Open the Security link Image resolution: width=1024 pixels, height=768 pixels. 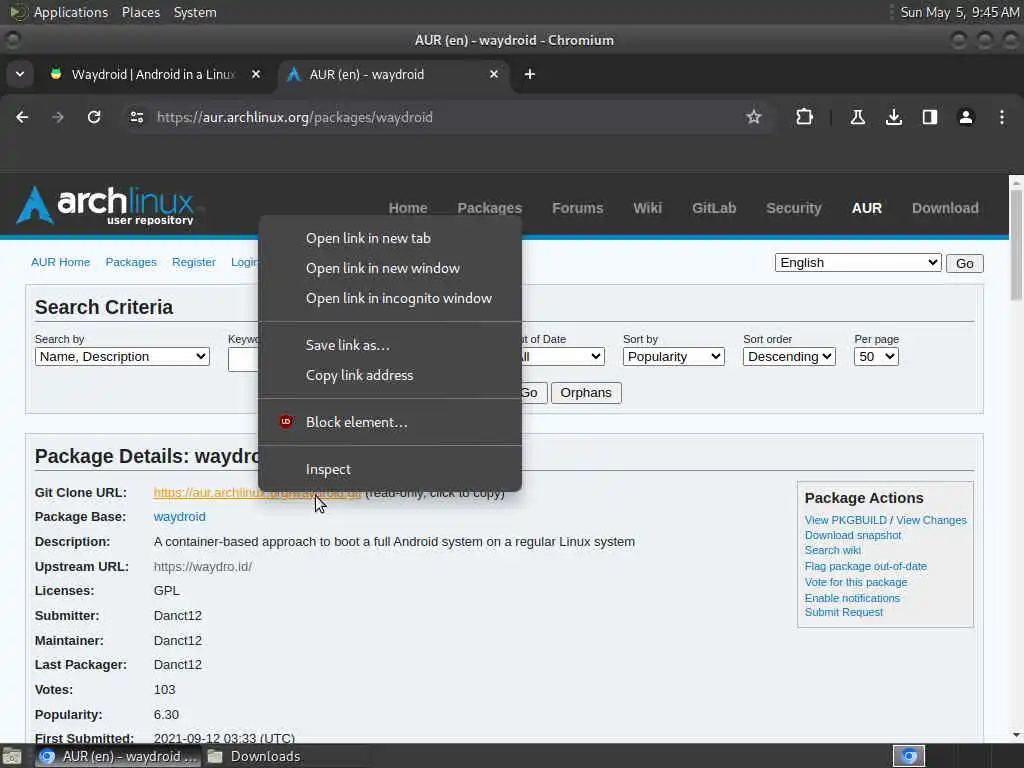pos(794,208)
